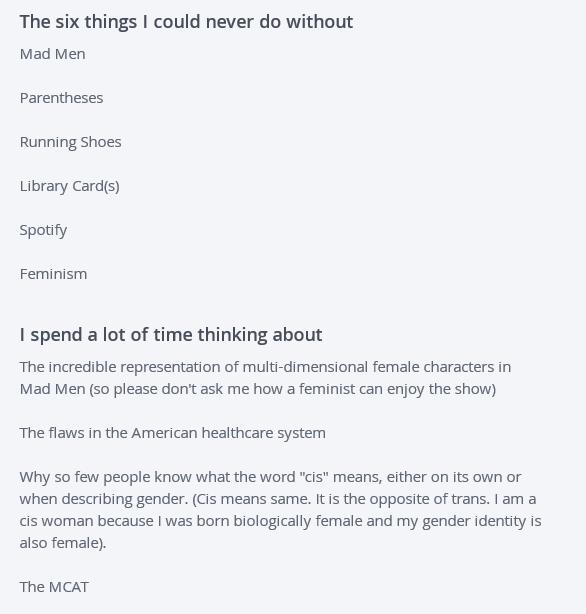Click the line 'so please don't ask me how a feminist'
Screen dimensions: 586x614
click(x=258, y=389)
